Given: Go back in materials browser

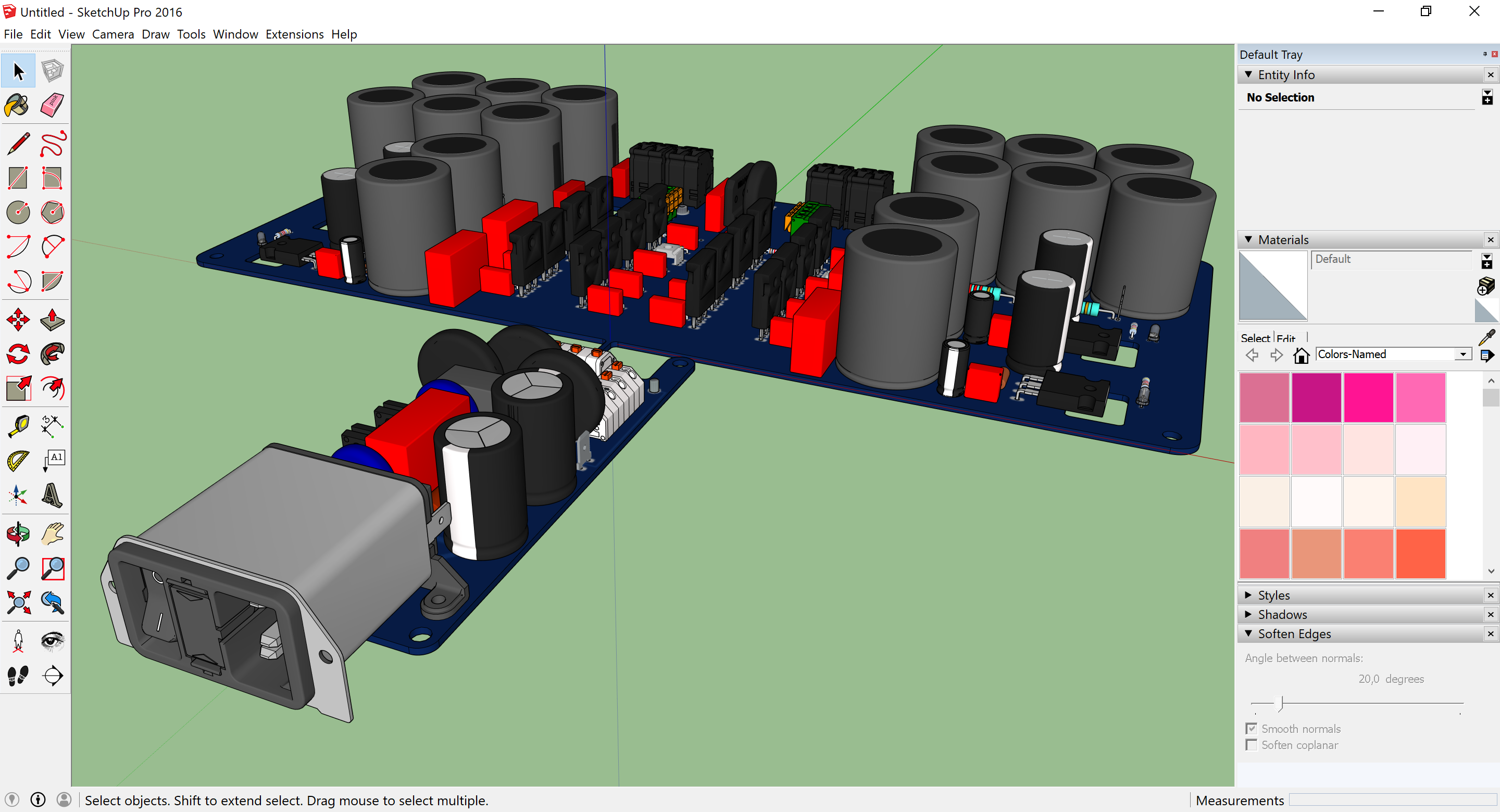Looking at the screenshot, I should coord(1252,354).
